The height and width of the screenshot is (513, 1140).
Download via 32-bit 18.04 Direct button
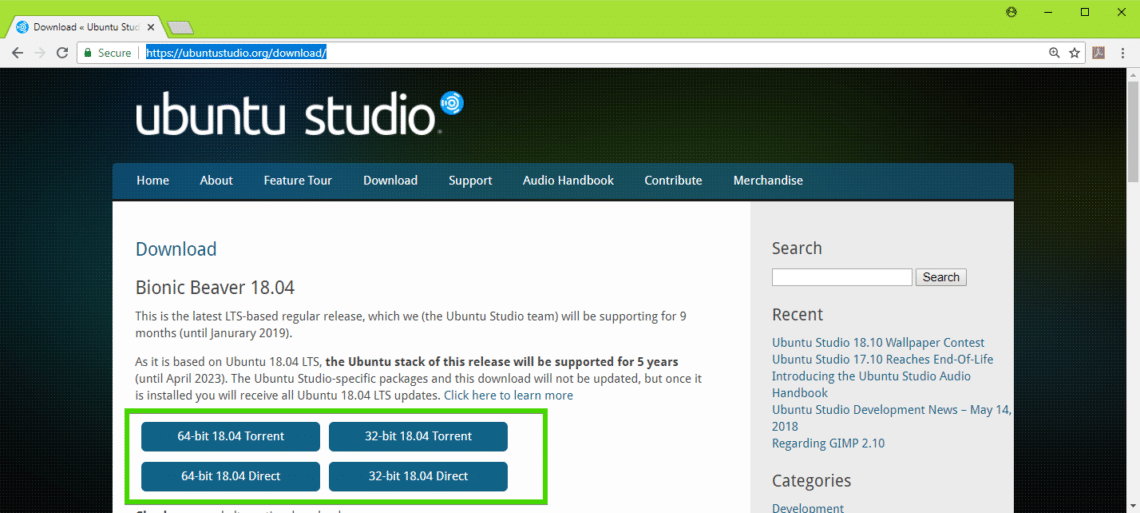418,477
